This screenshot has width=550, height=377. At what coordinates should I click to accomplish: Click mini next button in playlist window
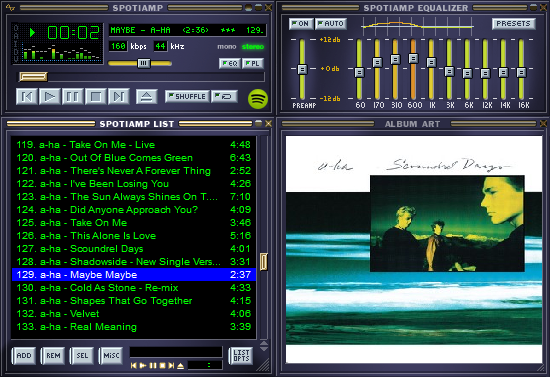coord(171,366)
